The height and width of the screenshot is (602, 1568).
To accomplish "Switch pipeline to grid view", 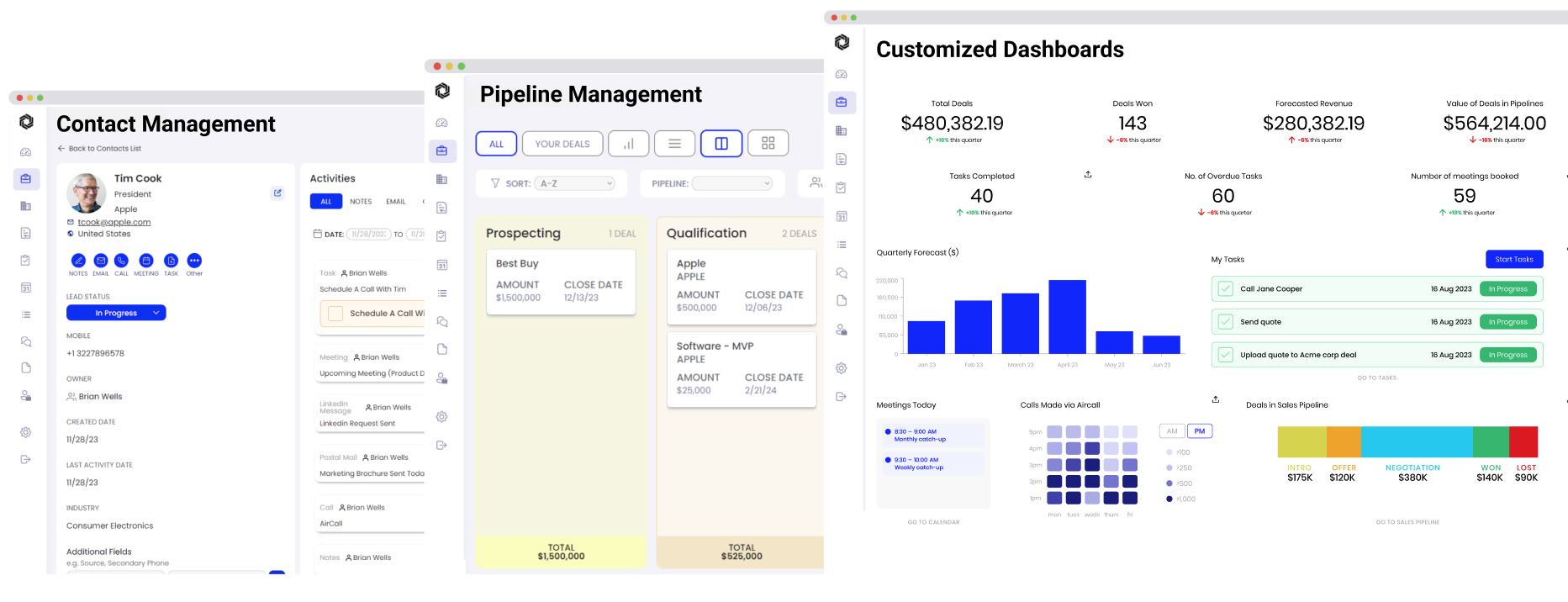I will click(x=768, y=144).
